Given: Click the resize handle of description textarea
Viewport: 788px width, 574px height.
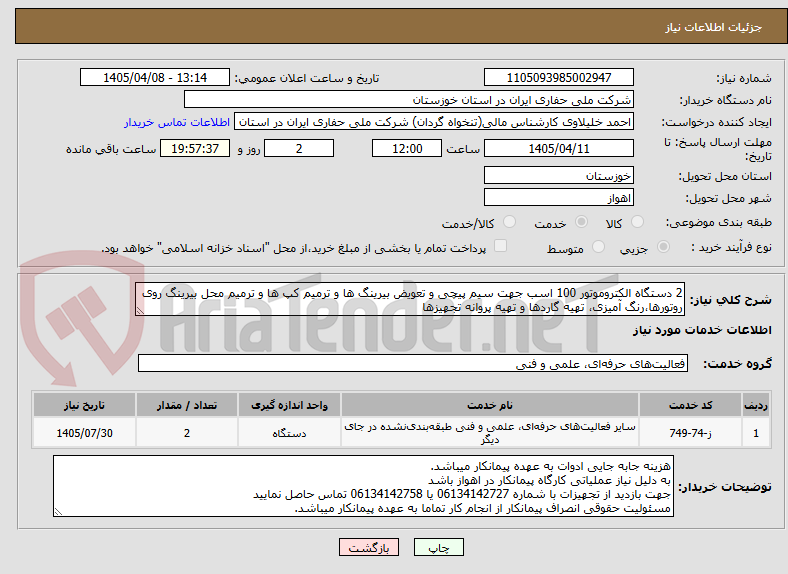Looking at the screenshot, I should coord(140,311).
